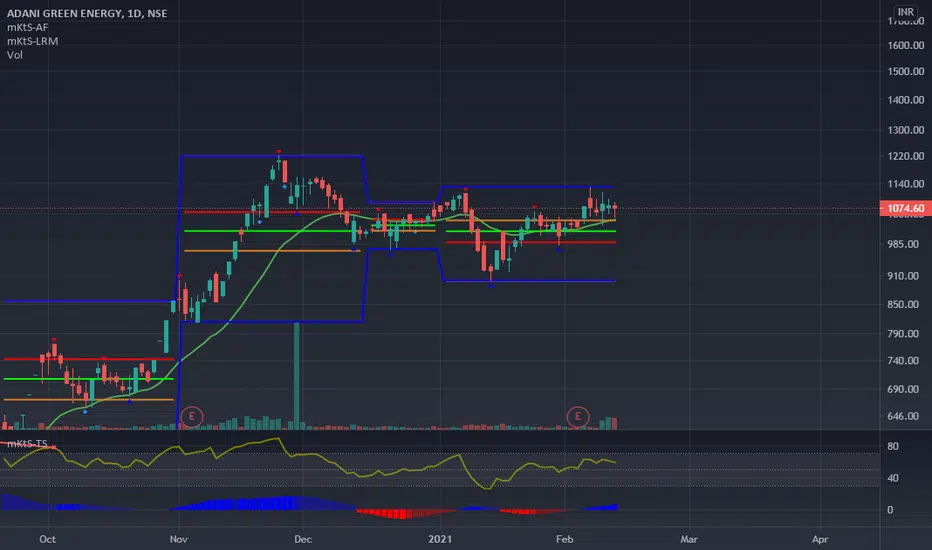This screenshot has width=932, height=550.
Task: Click the 40 level on oscillator scale
Action: point(893,478)
